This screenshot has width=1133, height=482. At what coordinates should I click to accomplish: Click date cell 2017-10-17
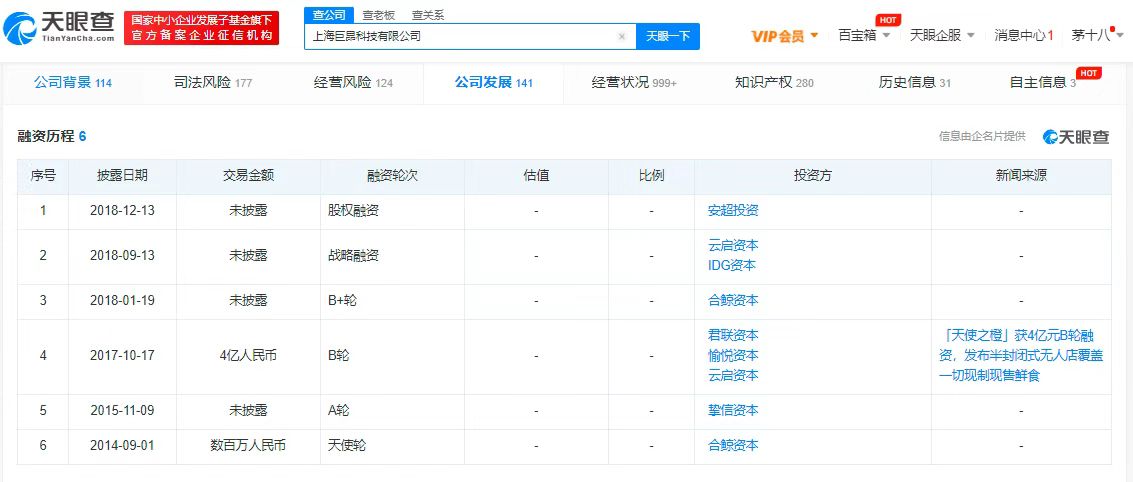(122, 356)
